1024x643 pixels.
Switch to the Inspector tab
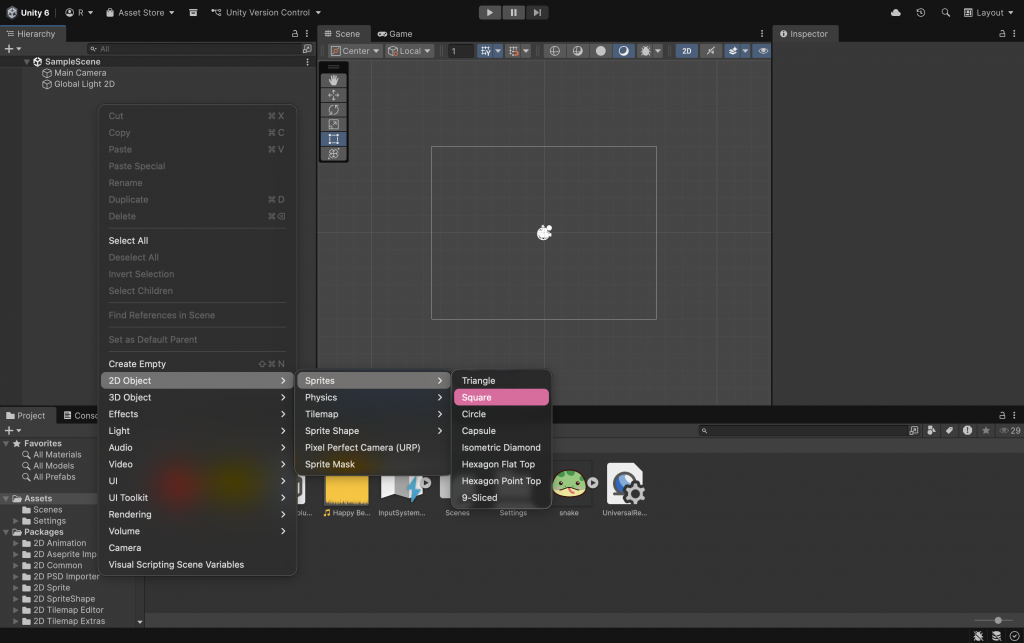pyautogui.click(x=803, y=34)
